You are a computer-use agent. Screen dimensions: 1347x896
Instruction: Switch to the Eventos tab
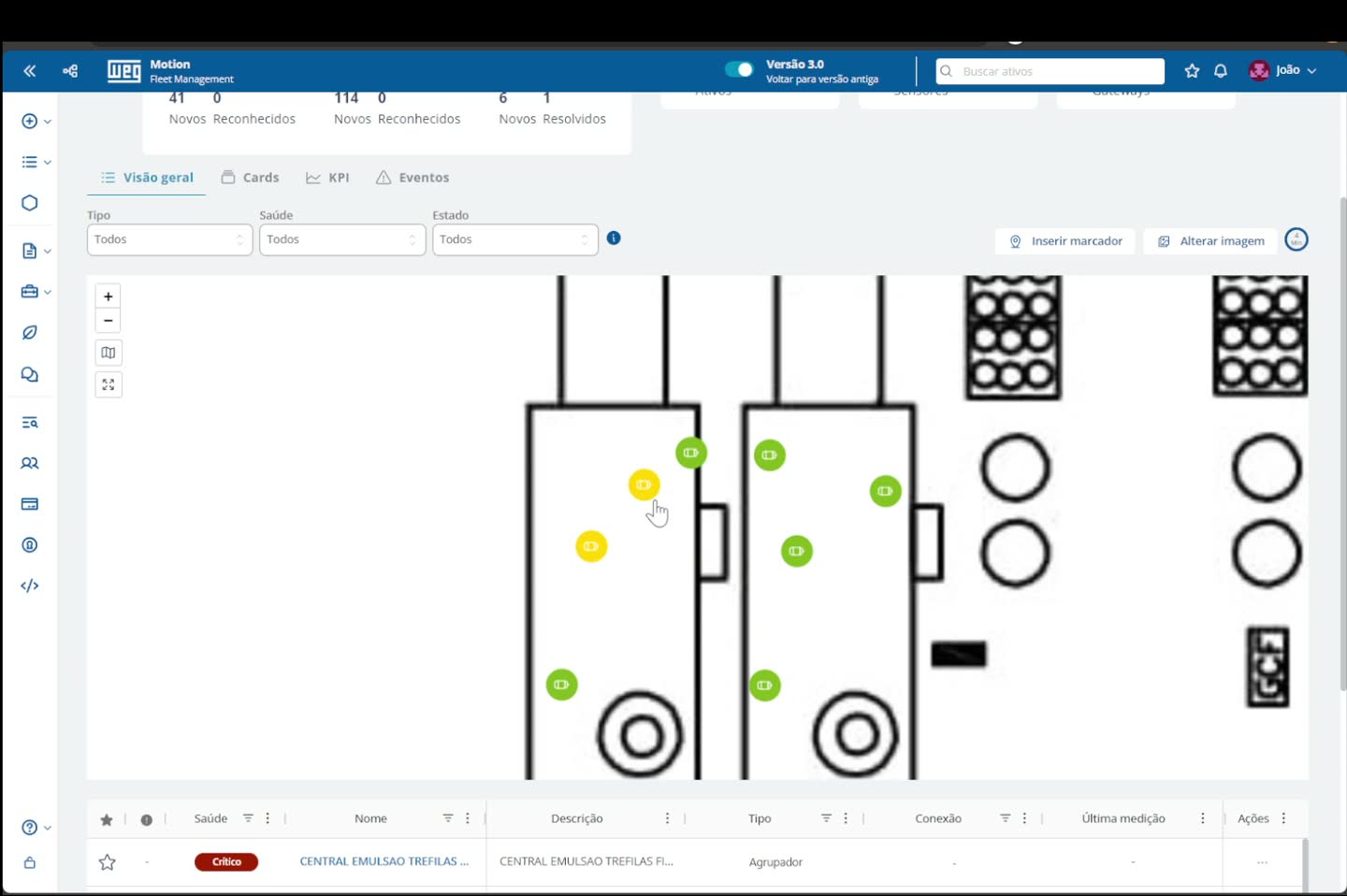[x=413, y=178]
